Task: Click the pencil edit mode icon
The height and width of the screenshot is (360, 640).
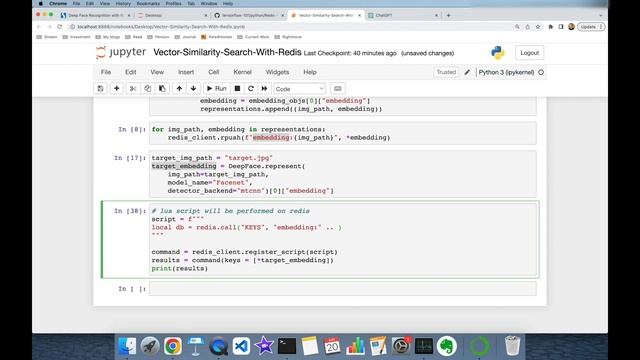Action: (x=467, y=72)
